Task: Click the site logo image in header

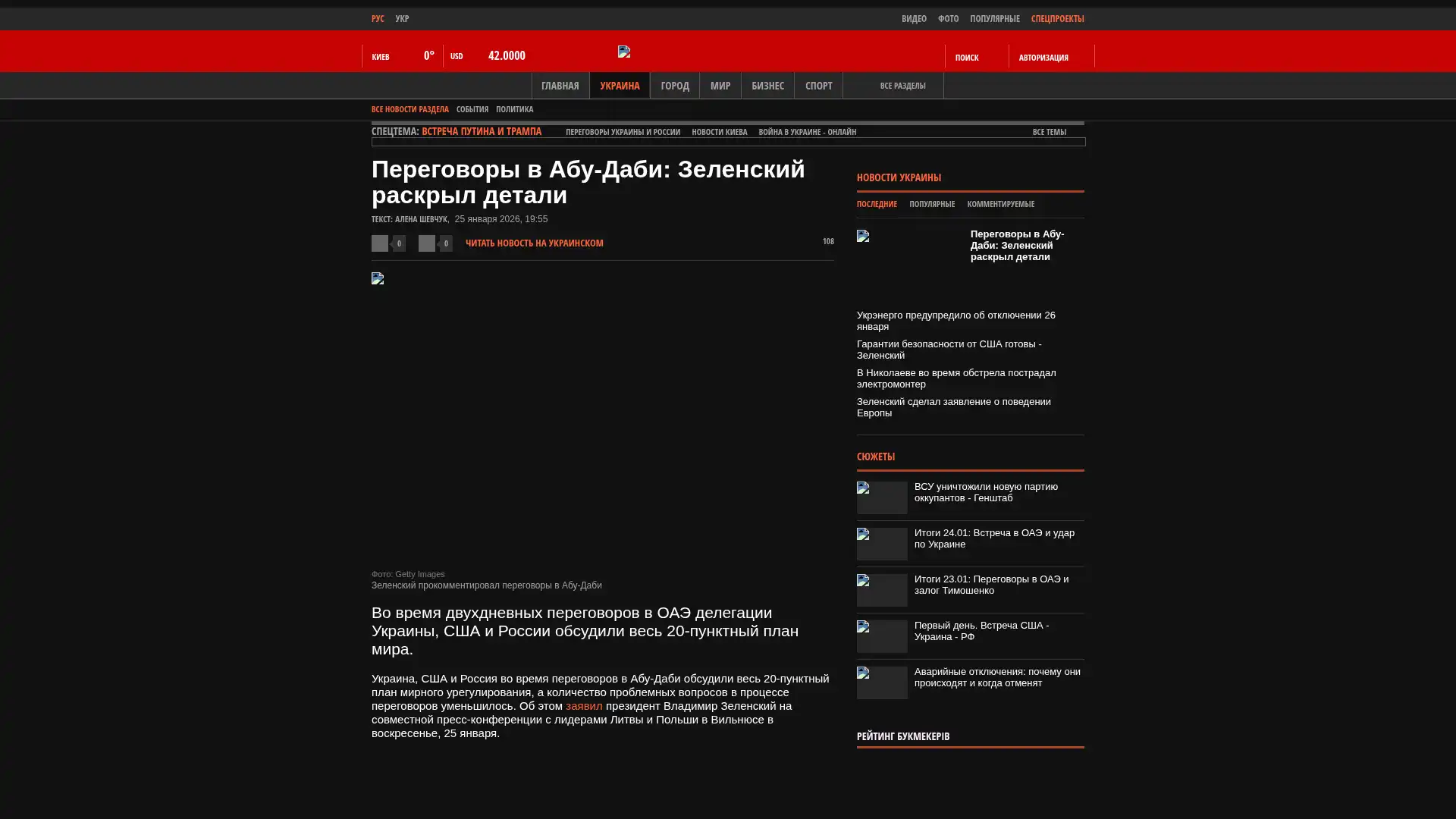Action: pos(623,52)
